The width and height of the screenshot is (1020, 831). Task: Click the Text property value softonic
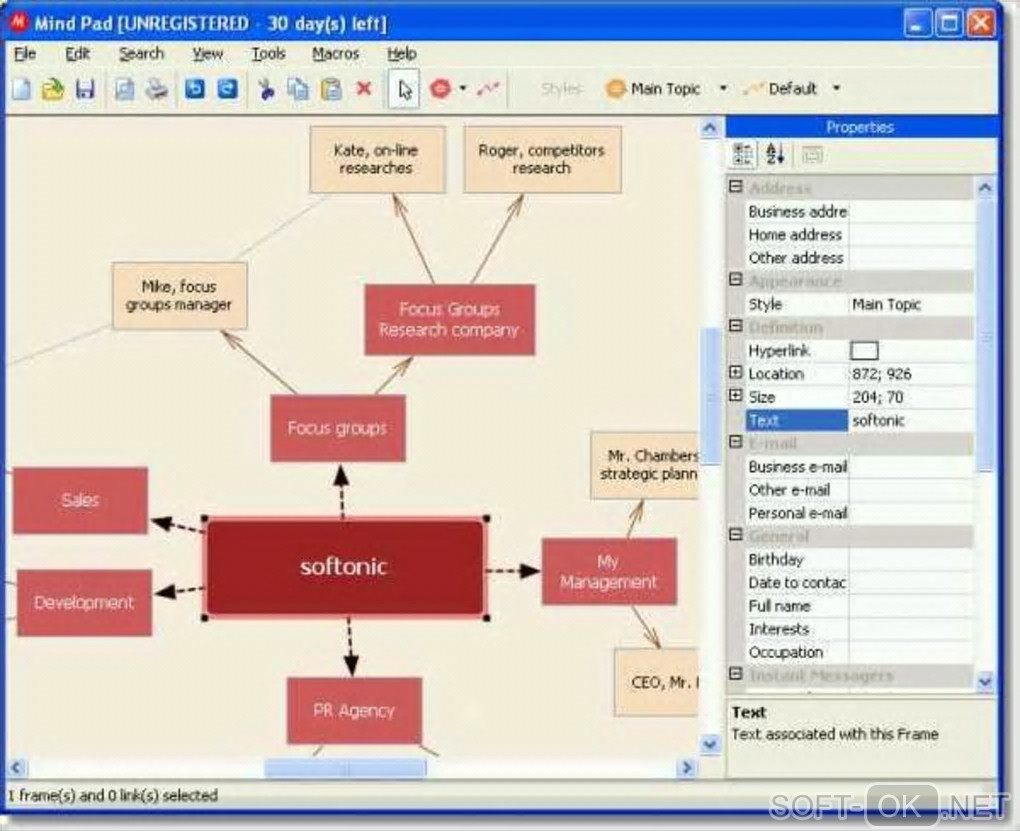click(x=911, y=420)
